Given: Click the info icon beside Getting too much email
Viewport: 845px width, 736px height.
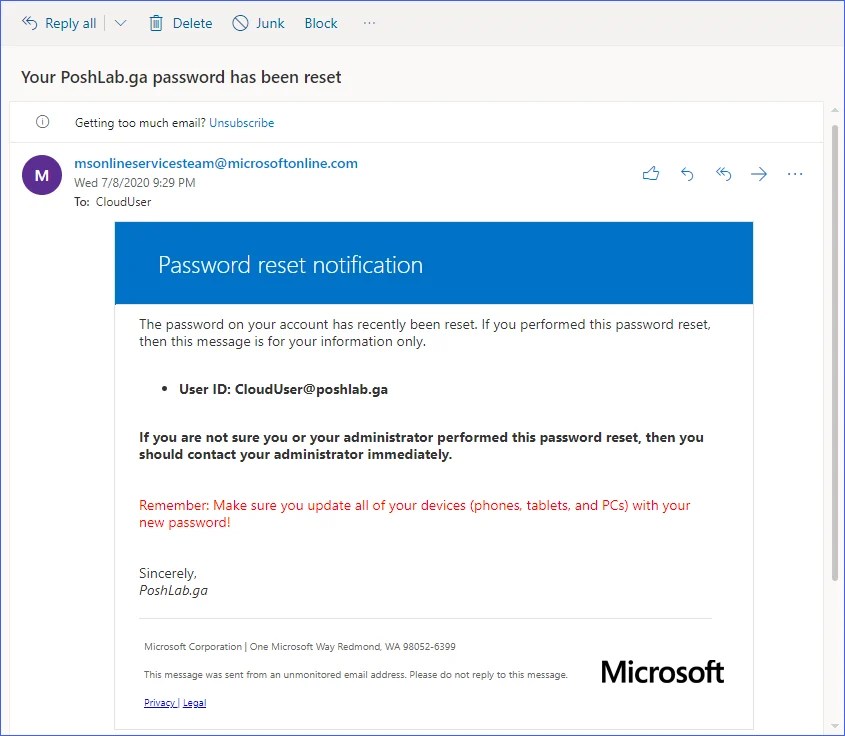Looking at the screenshot, I should 42,122.
